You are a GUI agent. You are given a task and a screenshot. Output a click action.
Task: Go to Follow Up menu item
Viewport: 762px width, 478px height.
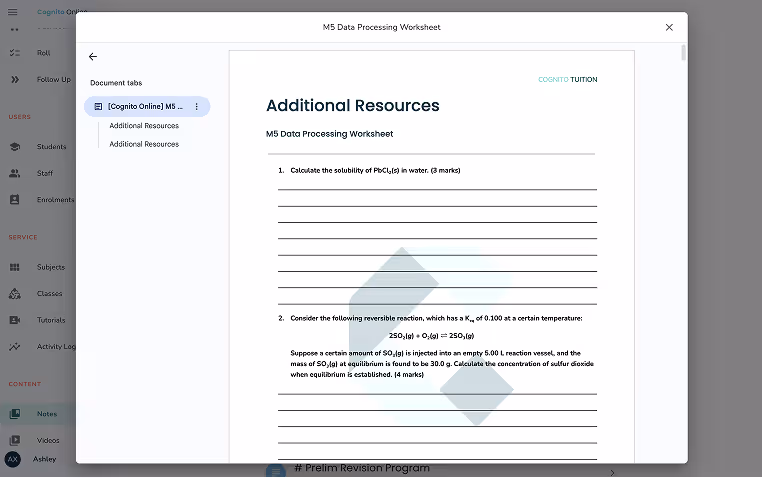click(x=53, y=79)
